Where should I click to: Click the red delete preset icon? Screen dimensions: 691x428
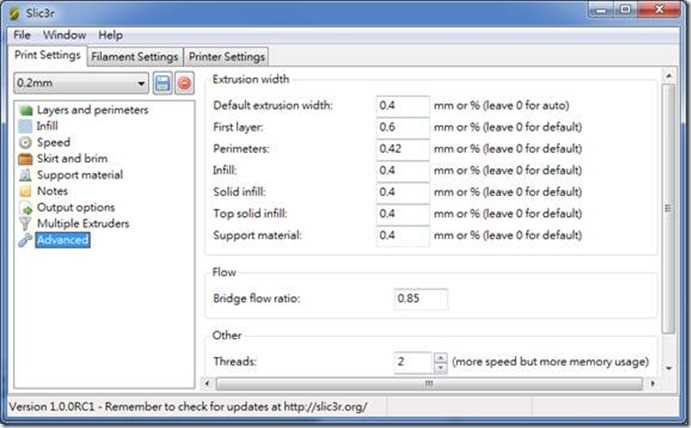click(x=184, y=83)
